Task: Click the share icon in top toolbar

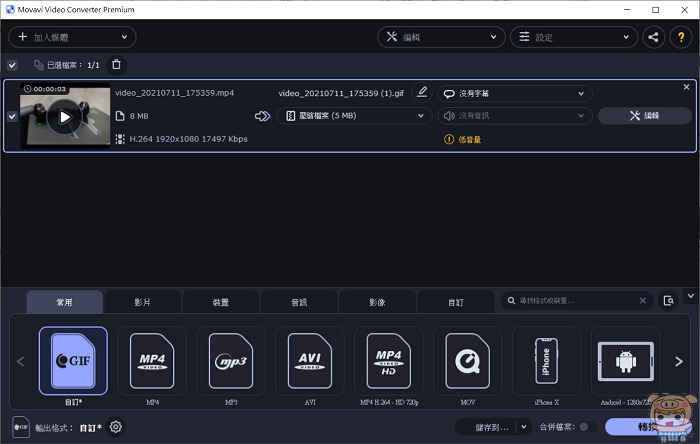Action: (654, 37)
